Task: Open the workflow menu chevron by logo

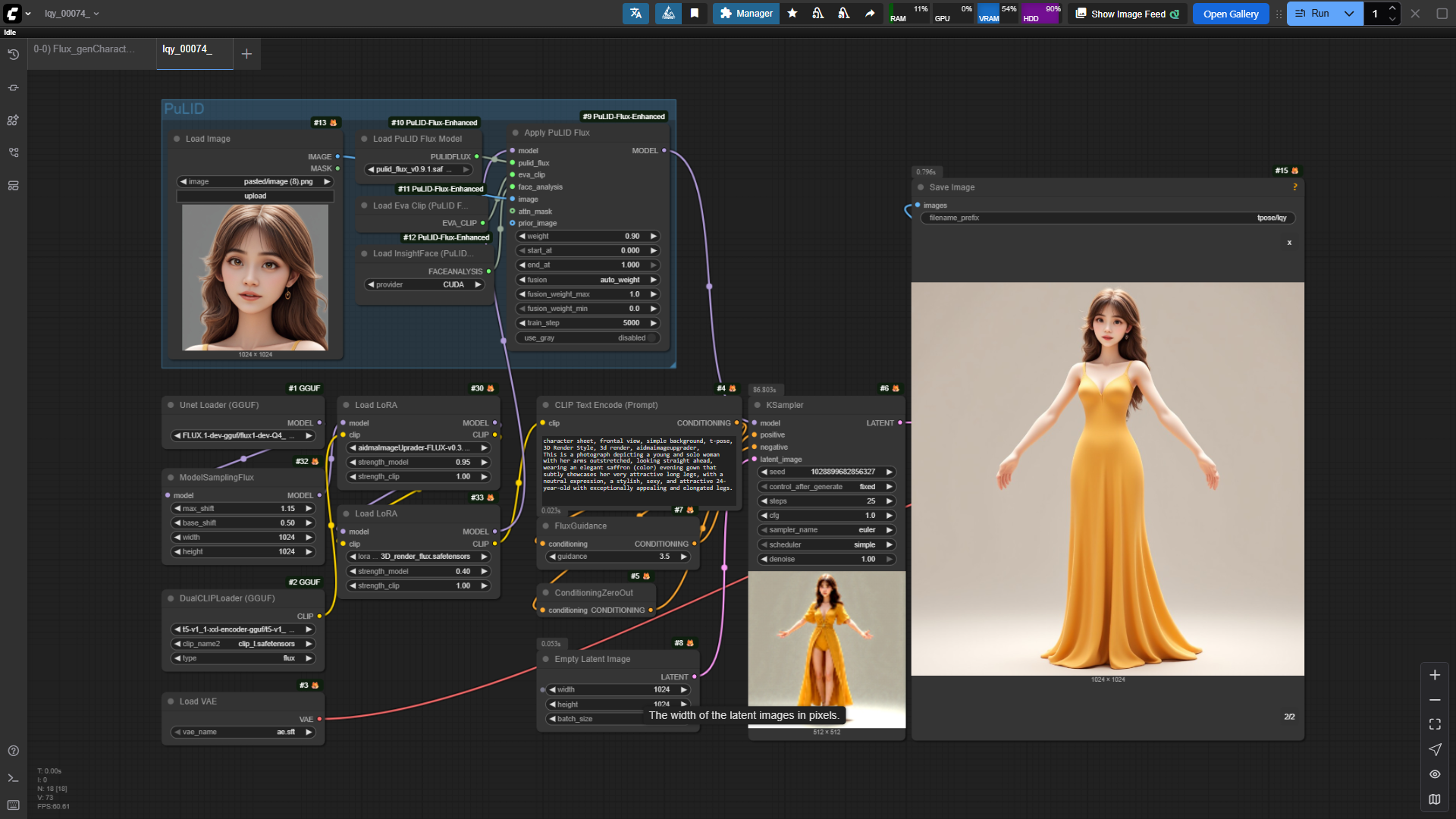Action: [28, 14]
